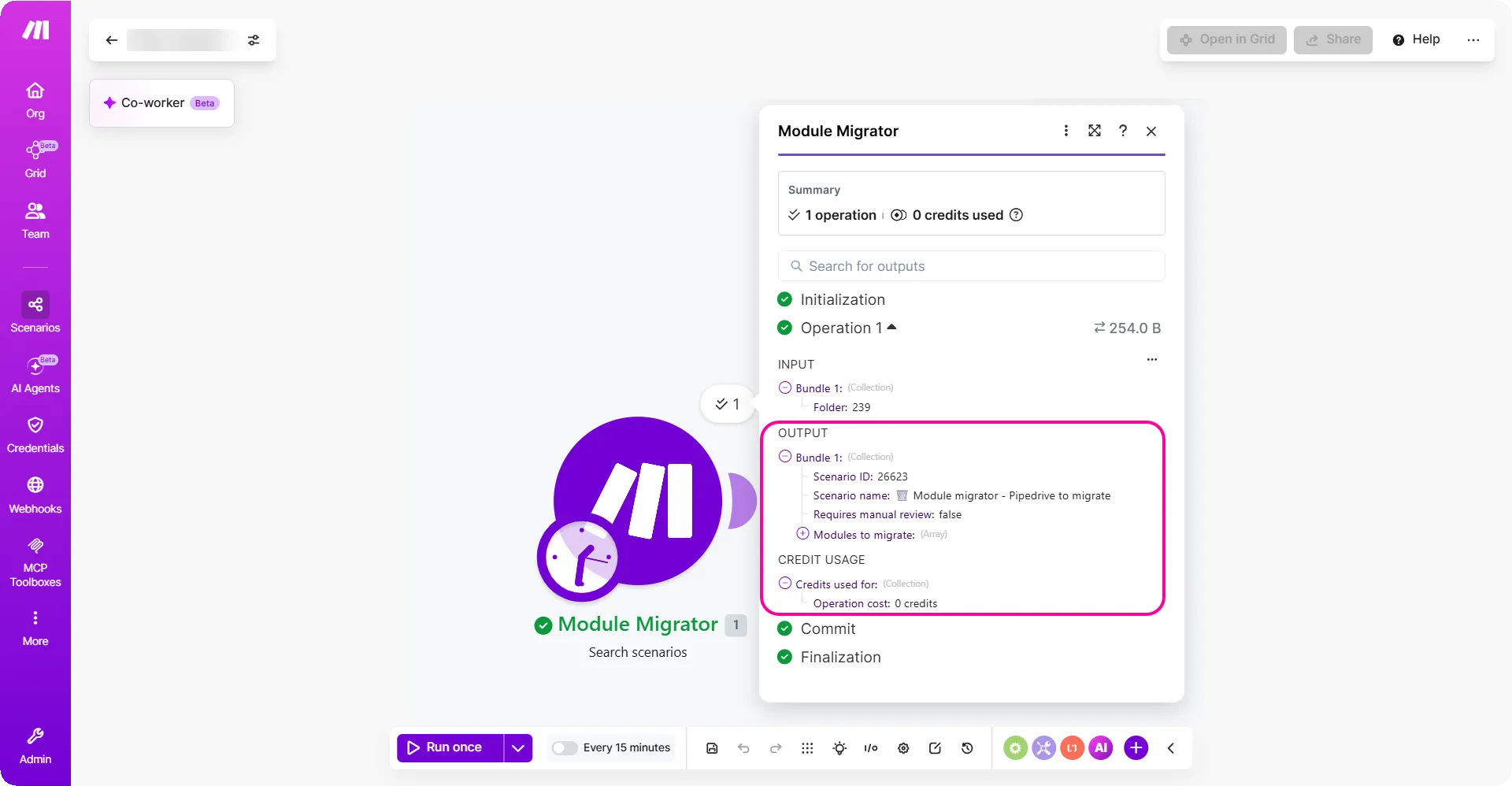This screenshot has height=786, width=1512.
Task: Open scenario inputs and outputs icon
Action: (x=871, y=748)
